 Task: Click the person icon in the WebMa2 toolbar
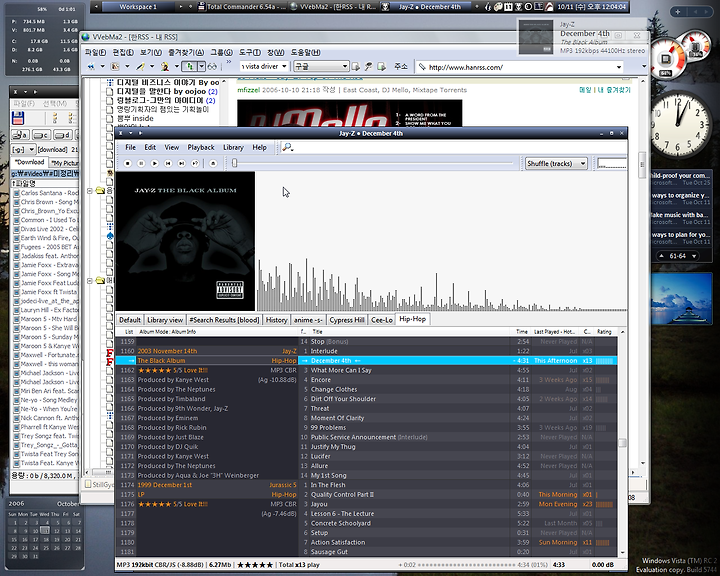(x=164, y=67)
